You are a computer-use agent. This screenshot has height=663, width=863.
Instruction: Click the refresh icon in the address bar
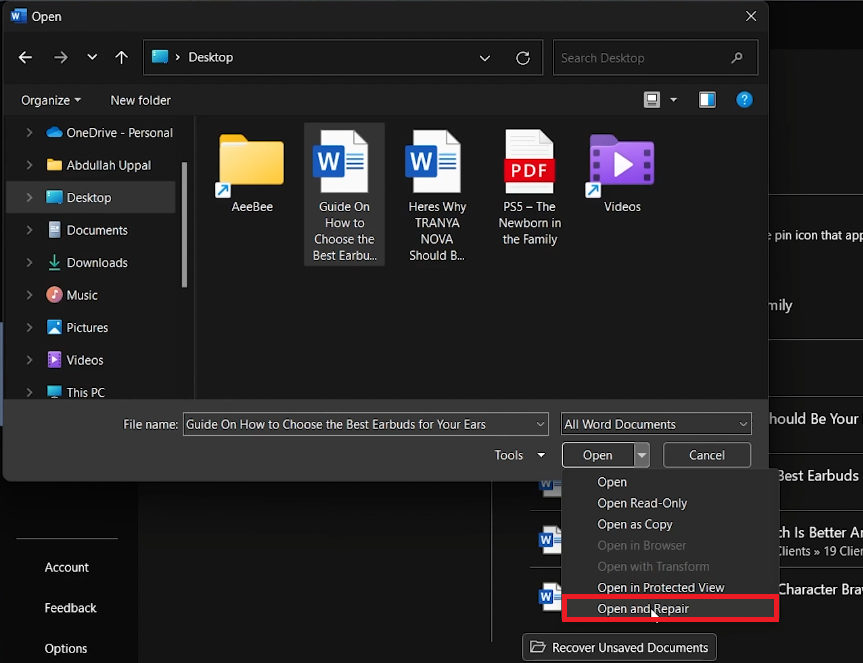click(x=522, y=57)
